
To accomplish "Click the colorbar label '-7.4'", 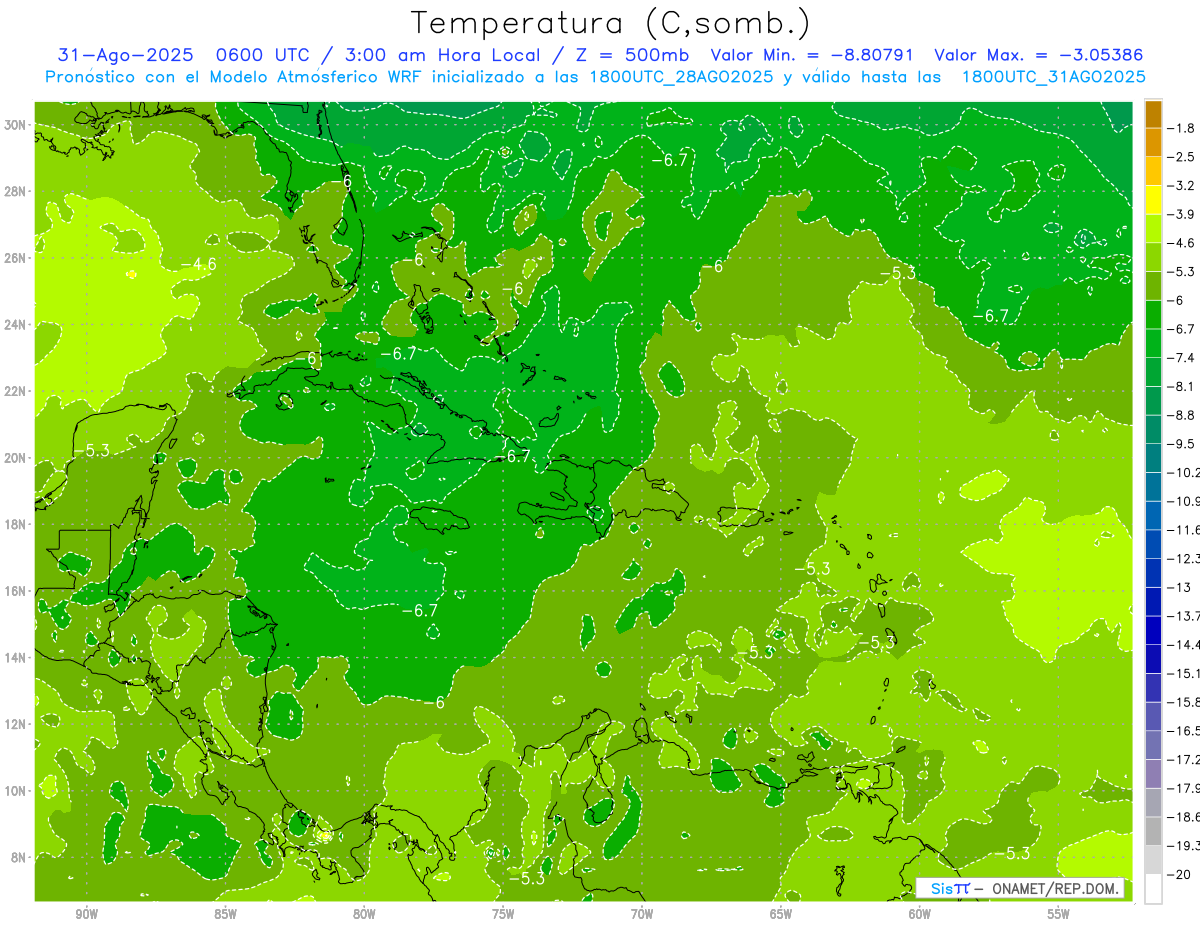I will click(x=1180, y=357).
